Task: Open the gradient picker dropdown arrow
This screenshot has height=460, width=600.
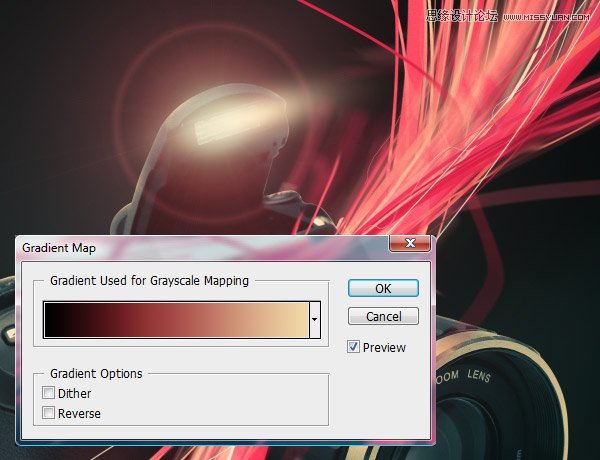Action: pyautogui.click(x=315, y=320)
